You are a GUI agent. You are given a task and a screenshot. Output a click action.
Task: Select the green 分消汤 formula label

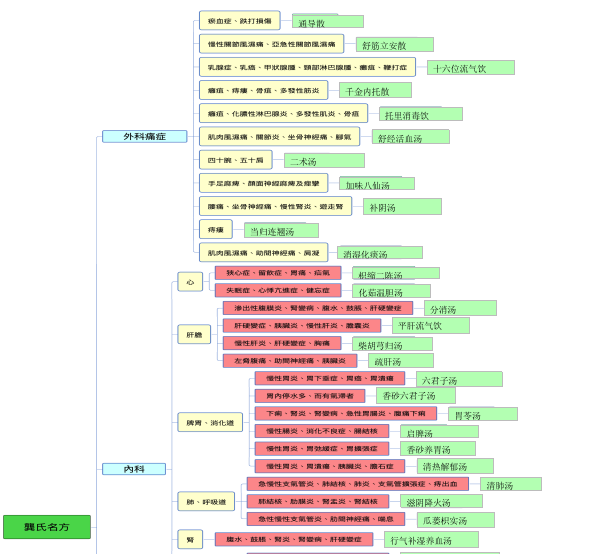(460, 308)
